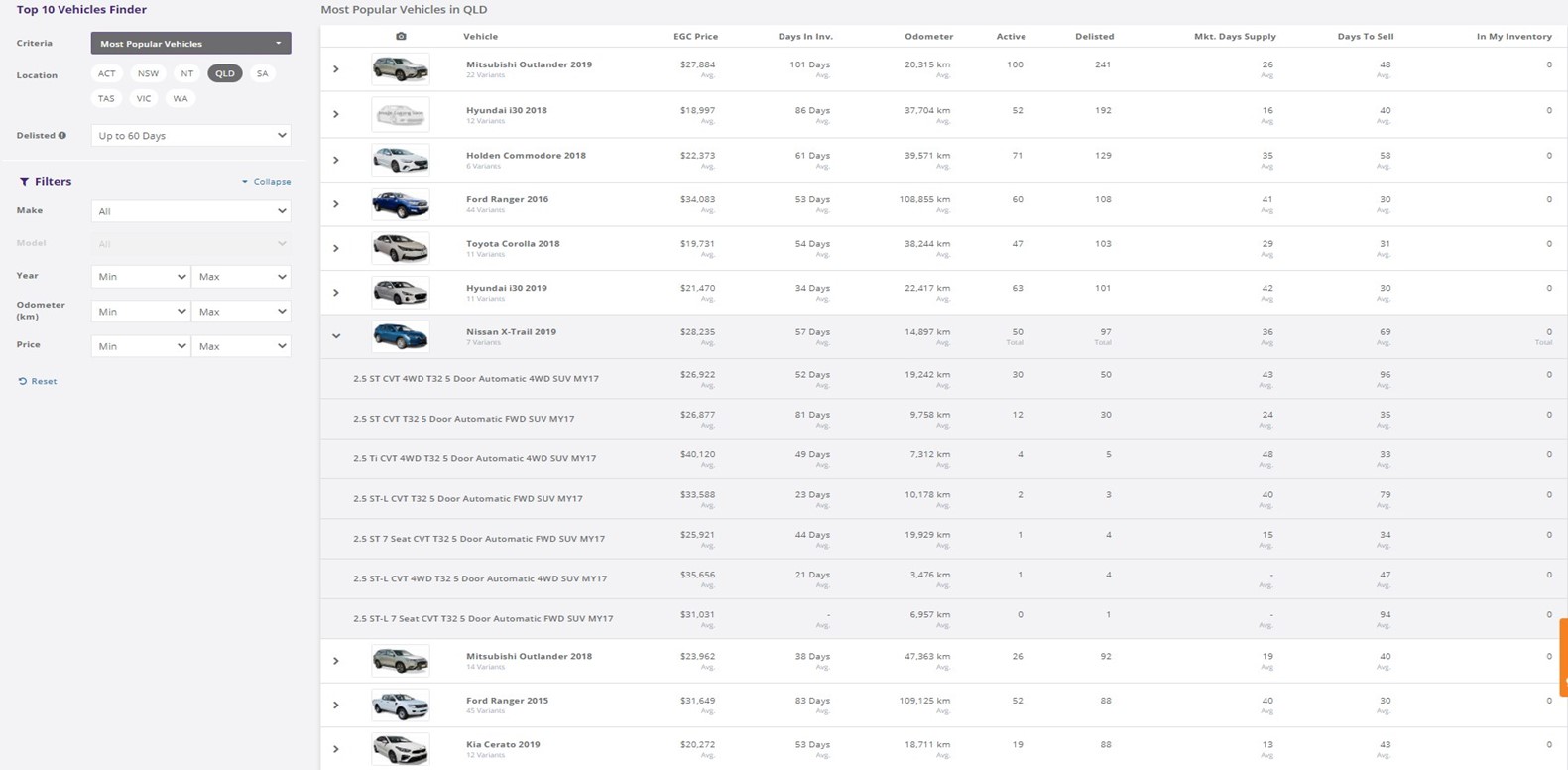
Task: Sort by the Days To Sell column header
Action: click(1365, 37)
